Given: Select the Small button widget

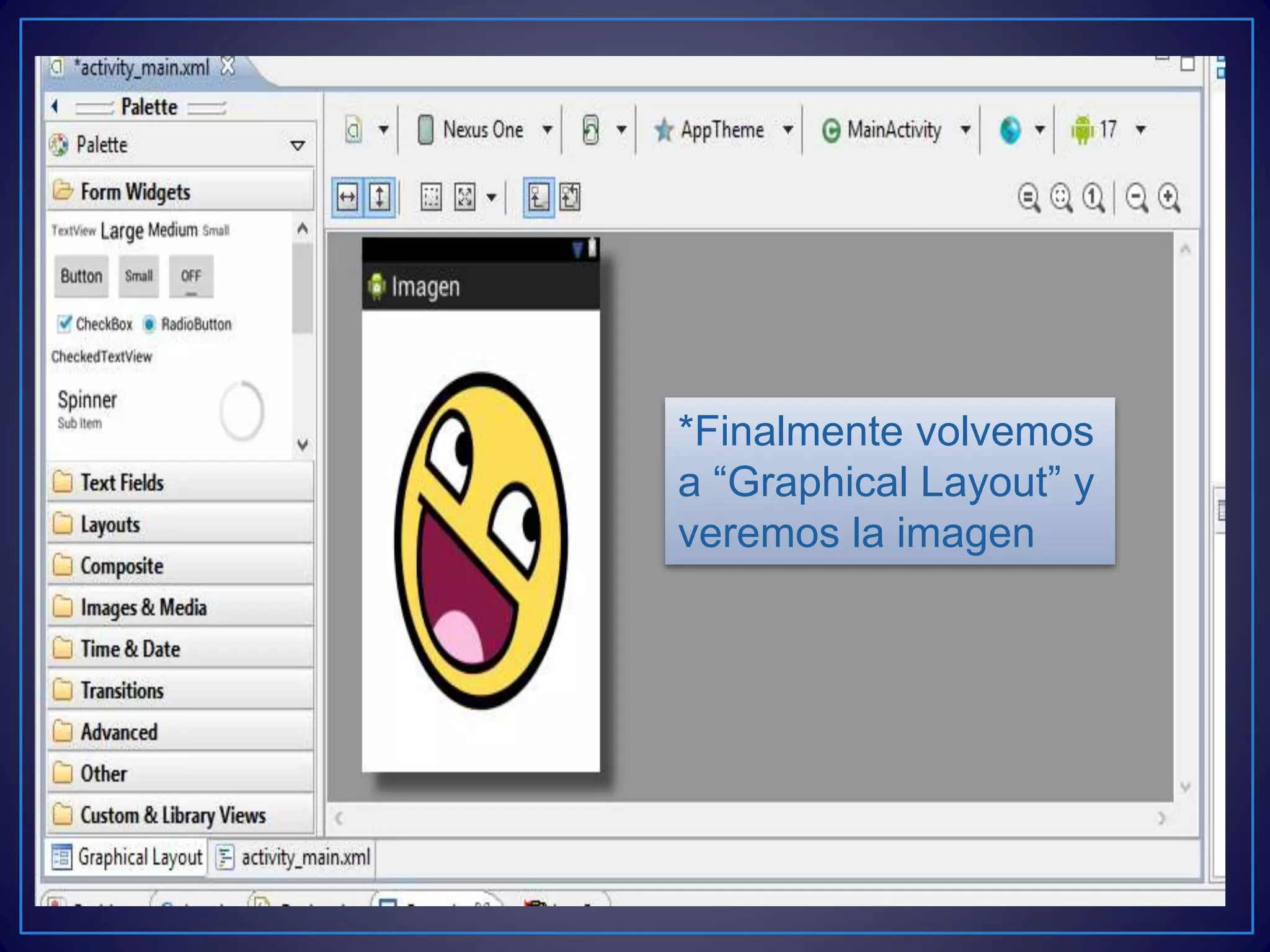Looking at the screenshot, I should 139,276.
